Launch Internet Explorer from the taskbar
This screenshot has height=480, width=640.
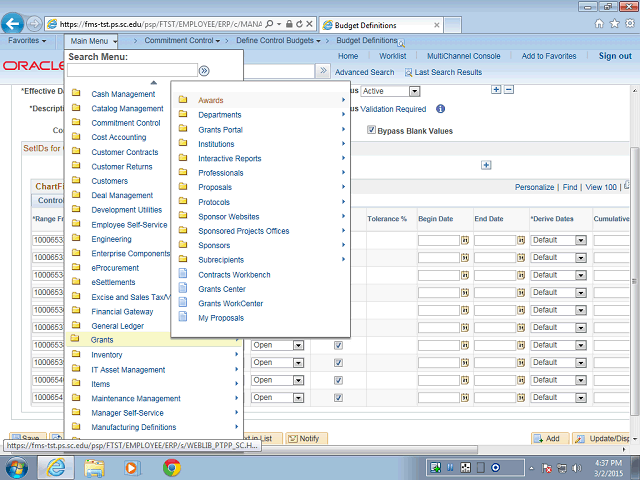56,467
